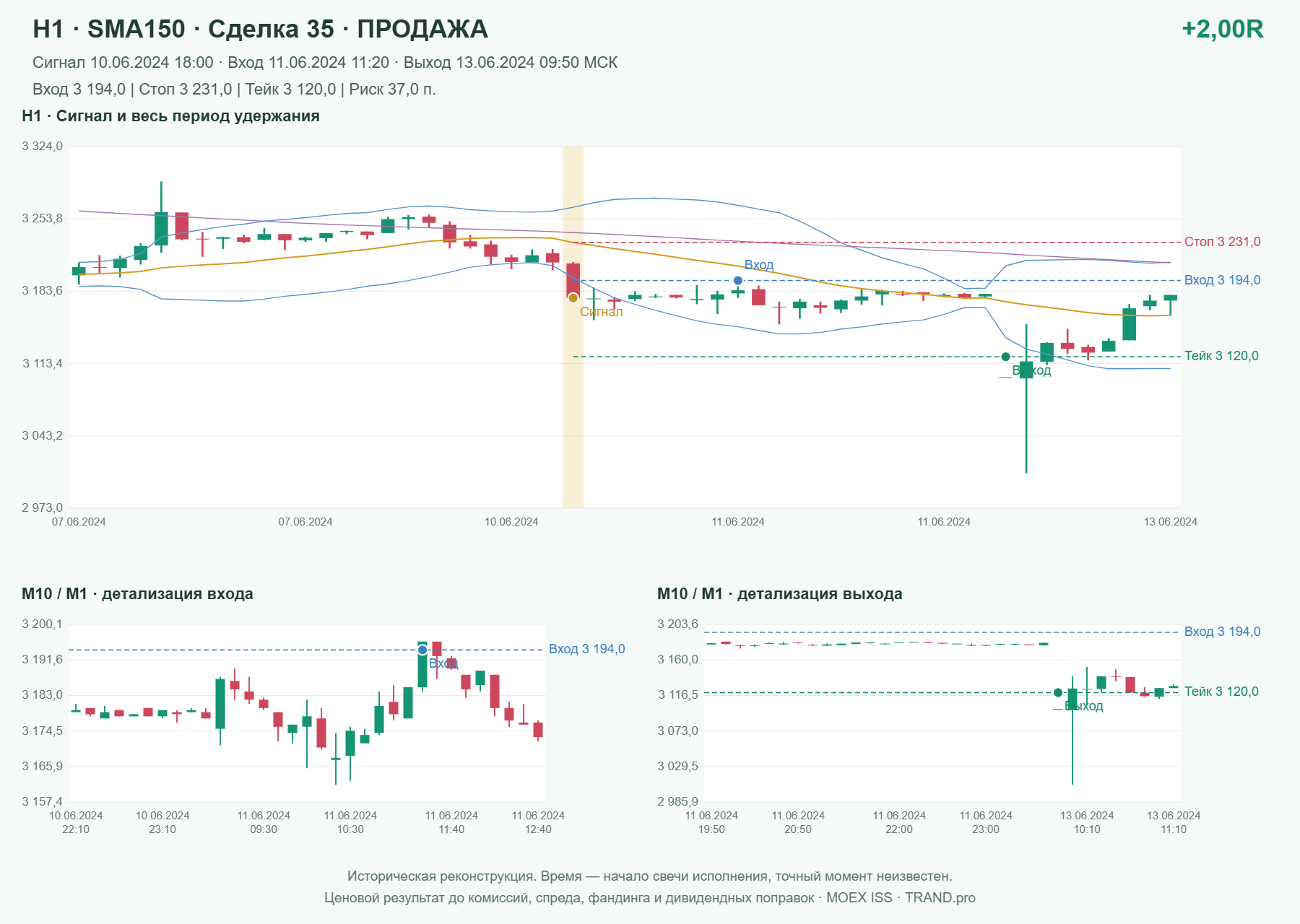Click the 'MOEX ISS · TRAND.pro' footer text
The width and height of the screenshot is (1300, 924).
(901, 898)
